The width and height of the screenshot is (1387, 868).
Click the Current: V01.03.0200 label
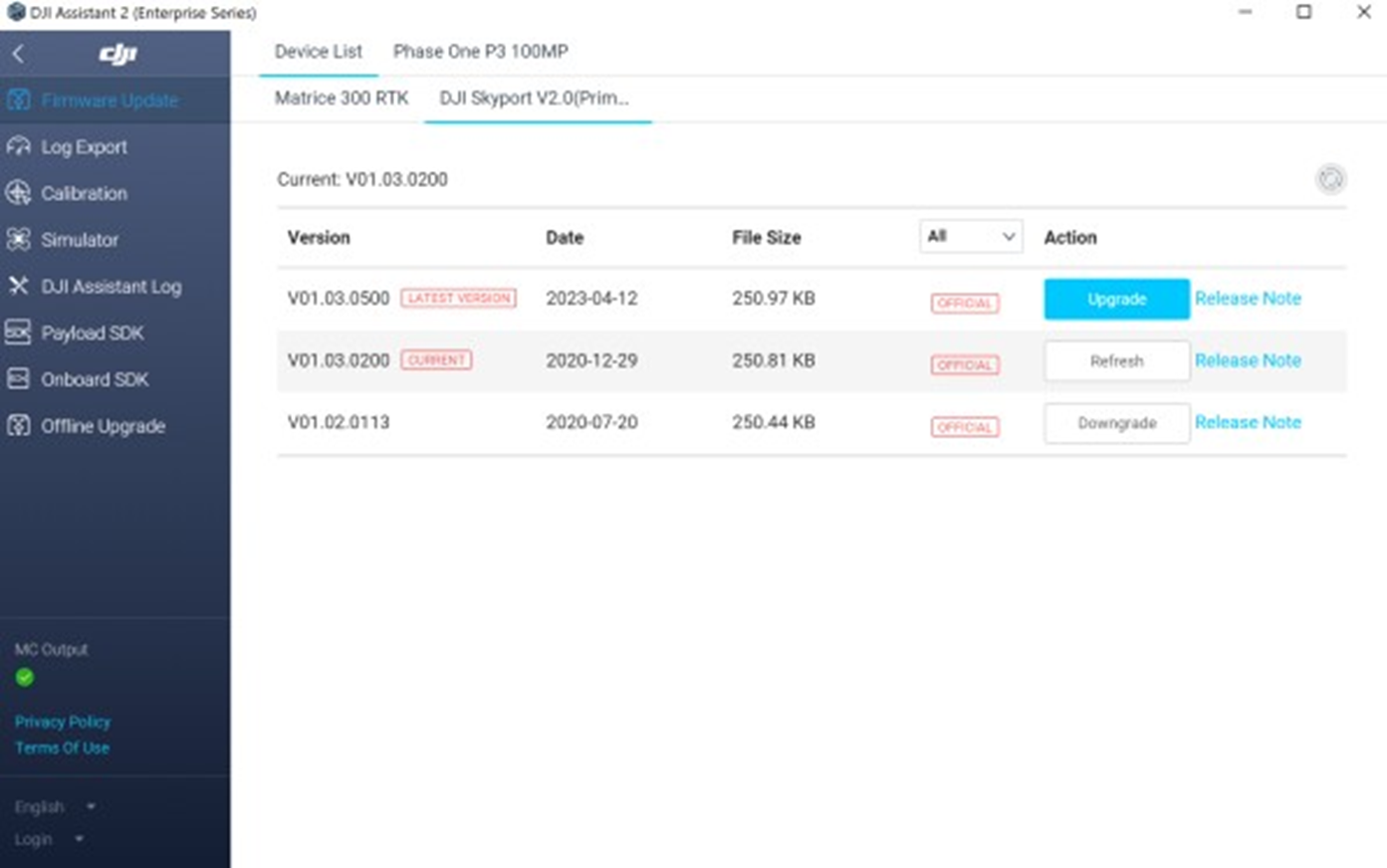coord(362,179)
